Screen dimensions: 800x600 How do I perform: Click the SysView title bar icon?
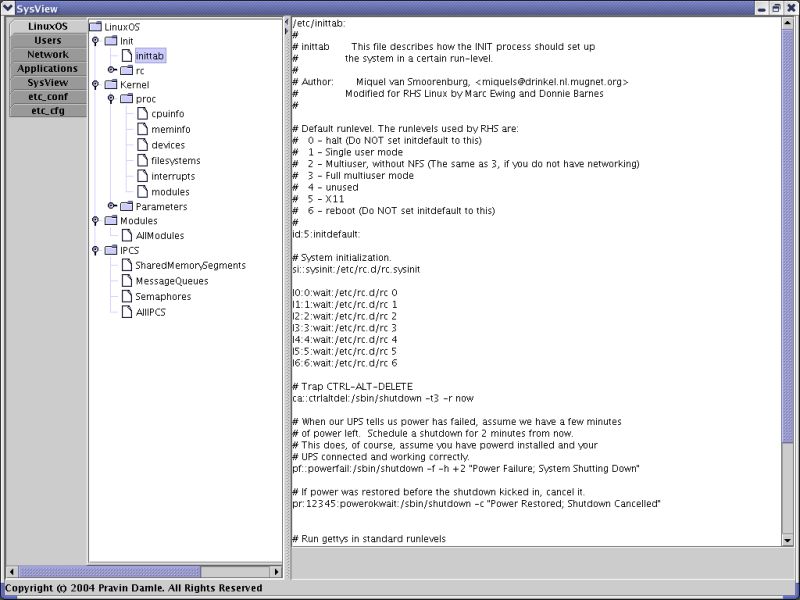pos(10,8)
